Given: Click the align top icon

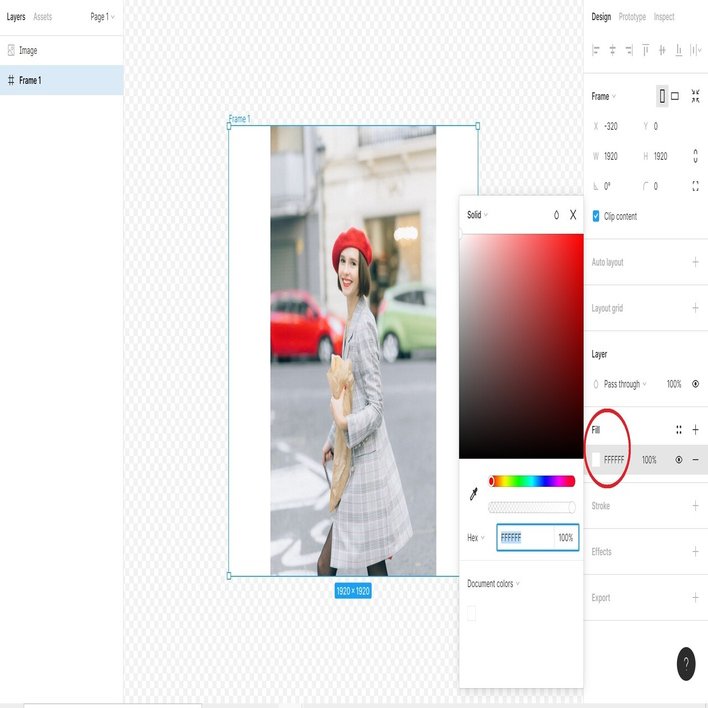Looking at the screenshot, I should 646,50.
